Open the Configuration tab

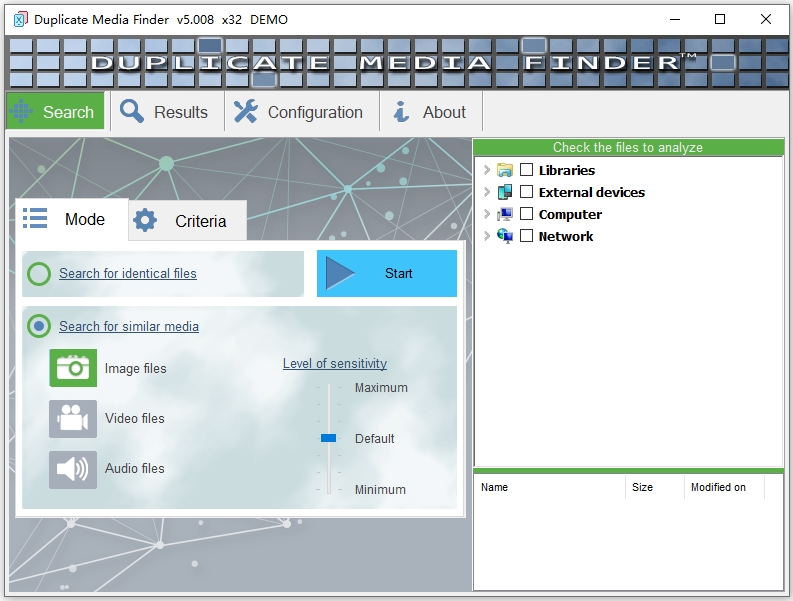[x=302, y=111]
